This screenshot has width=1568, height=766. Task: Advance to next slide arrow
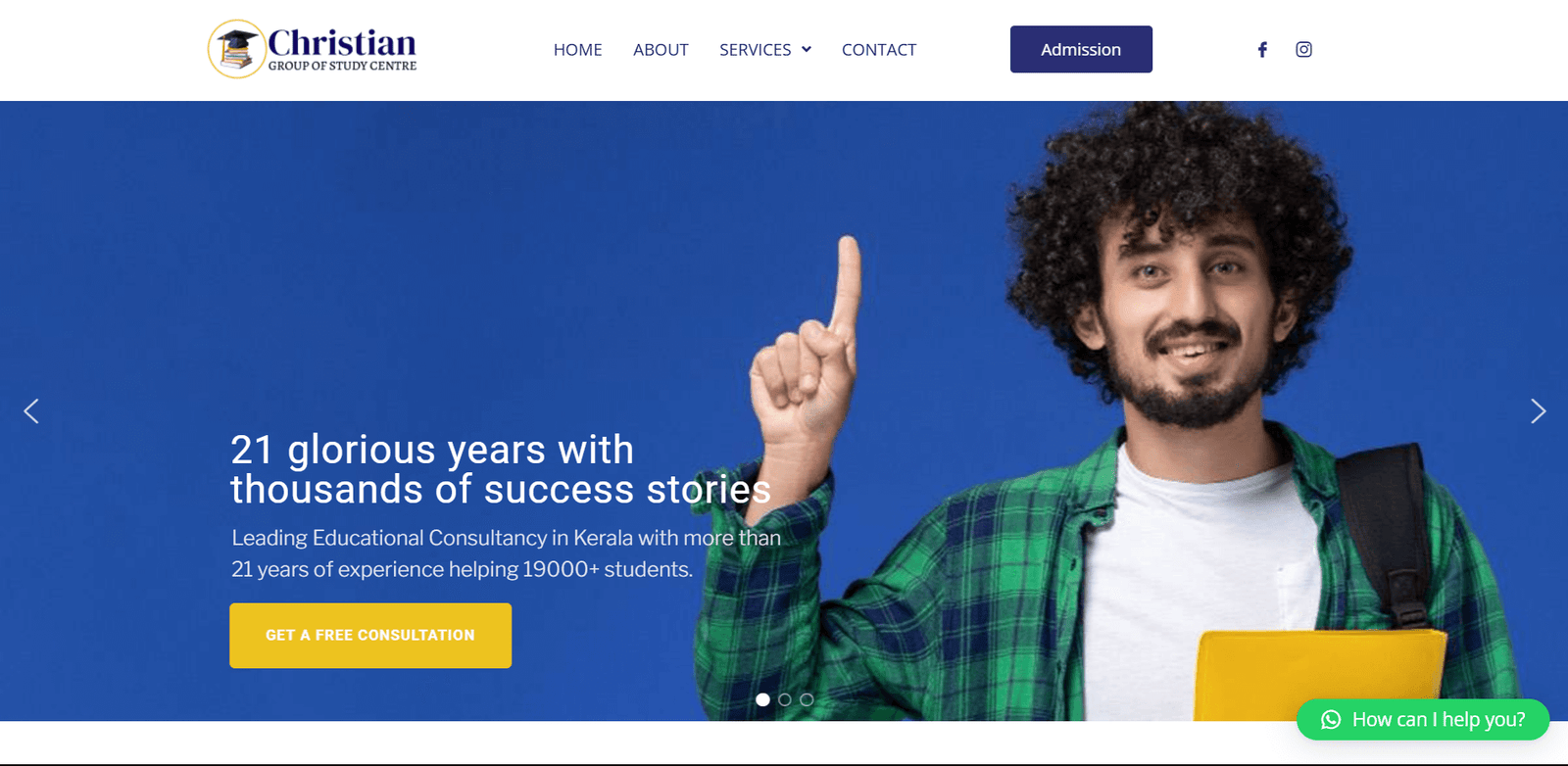pyautogui.click(x=1538, y=411)
